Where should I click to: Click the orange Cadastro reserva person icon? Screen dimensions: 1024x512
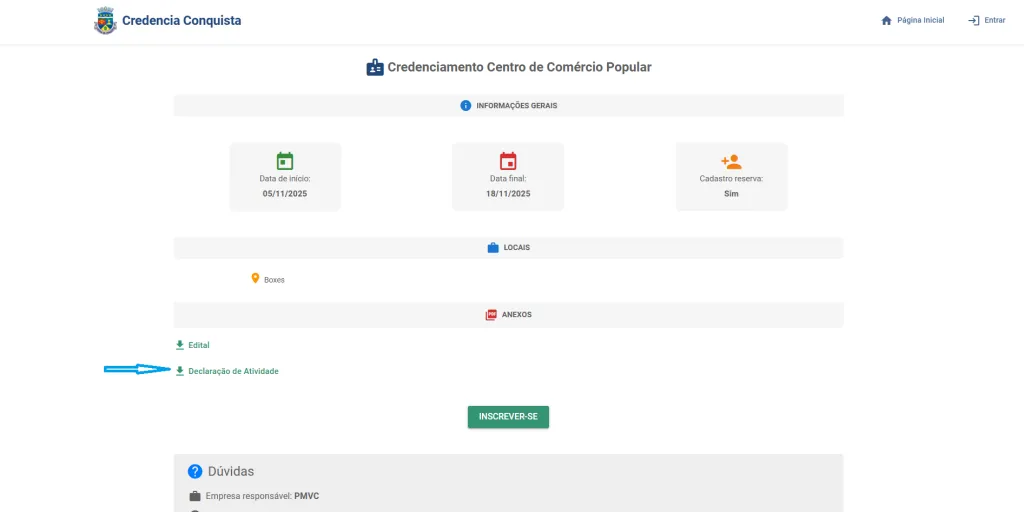pyautogui.click(x=731, y=161)
